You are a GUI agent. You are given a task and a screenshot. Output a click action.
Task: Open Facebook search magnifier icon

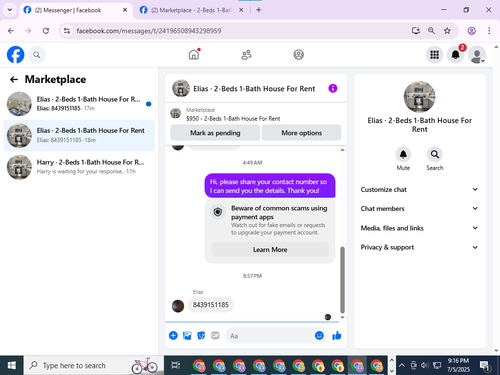(x=37, y=55)
